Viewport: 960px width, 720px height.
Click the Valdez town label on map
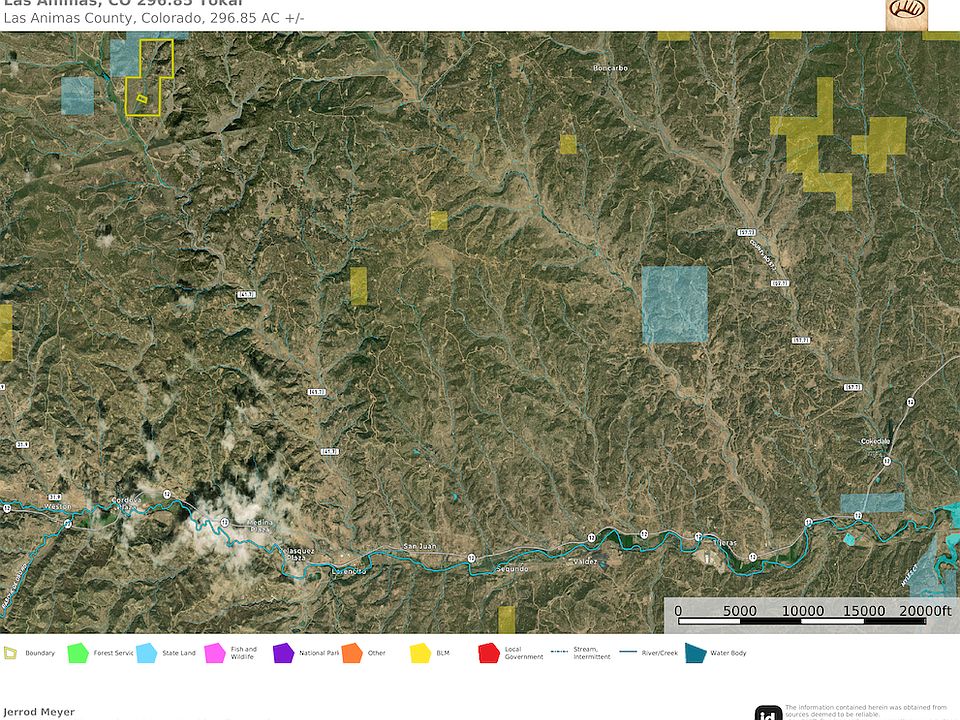point(586,561)
